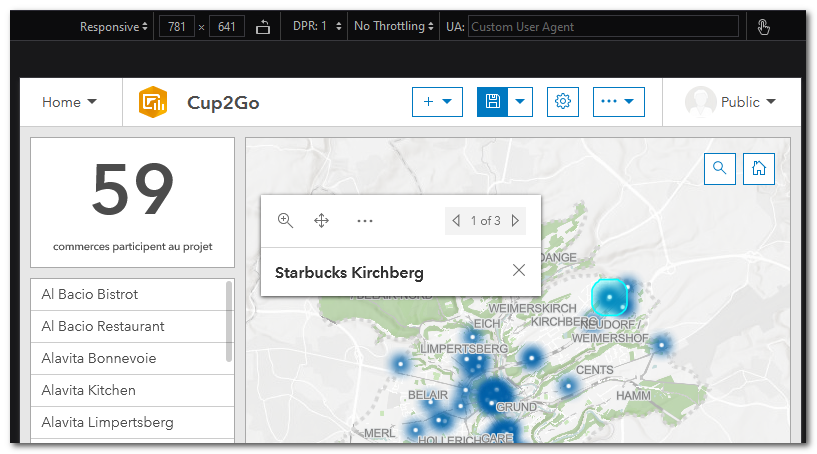
Task: Open the popup more options menu
Action: (x=365, y=221)
